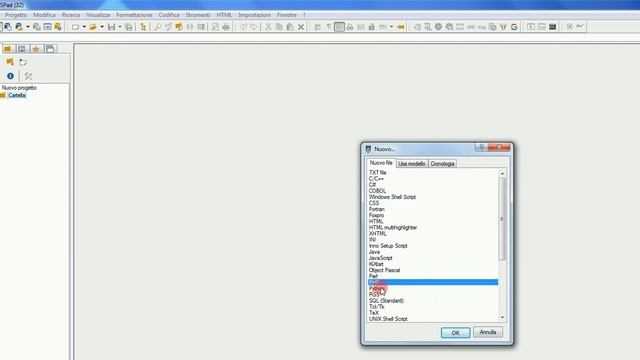The height and width of the screenshot is (360, 640).
Task: Click the black terminal console icon
Action: pos(553,27)
